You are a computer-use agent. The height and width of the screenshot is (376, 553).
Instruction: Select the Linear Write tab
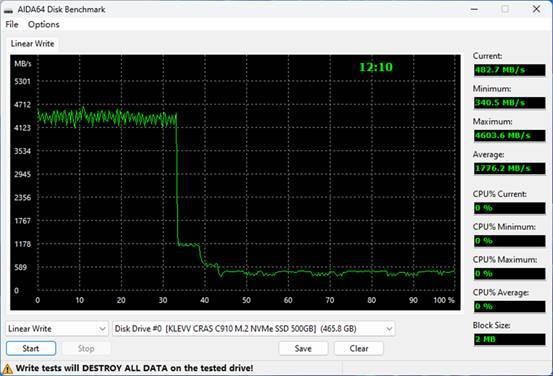[x=32, y=44]
